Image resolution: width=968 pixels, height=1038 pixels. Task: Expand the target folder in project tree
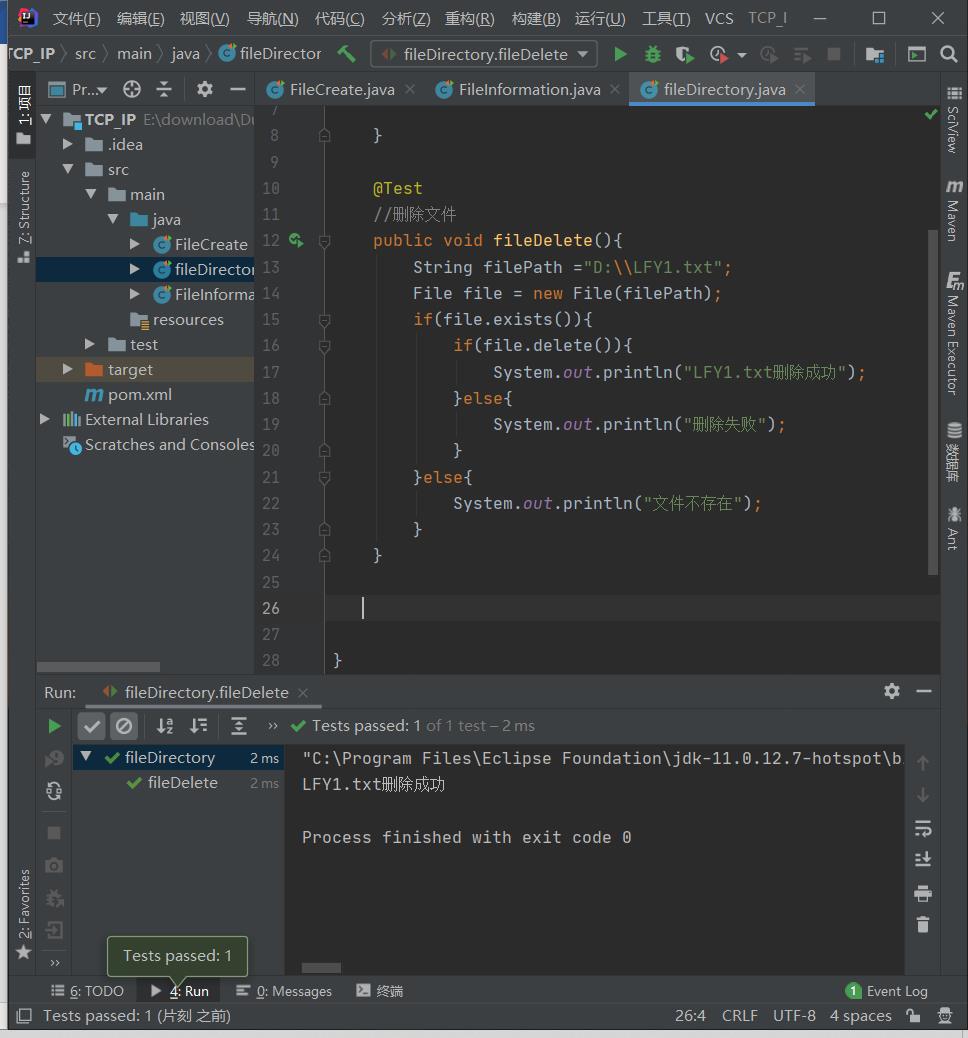[68, 369]
